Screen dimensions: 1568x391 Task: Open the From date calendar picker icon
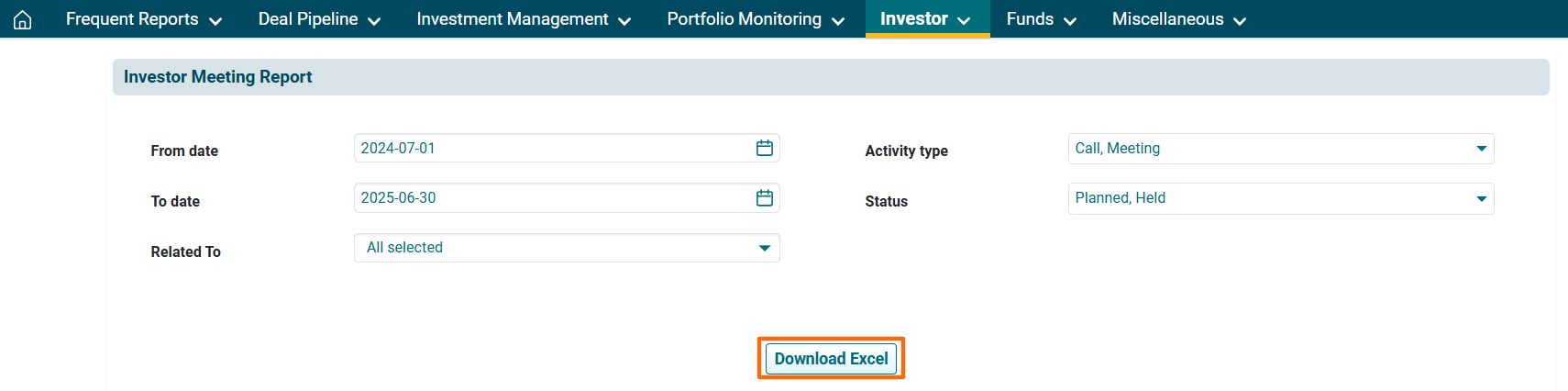tap(764, 148)
